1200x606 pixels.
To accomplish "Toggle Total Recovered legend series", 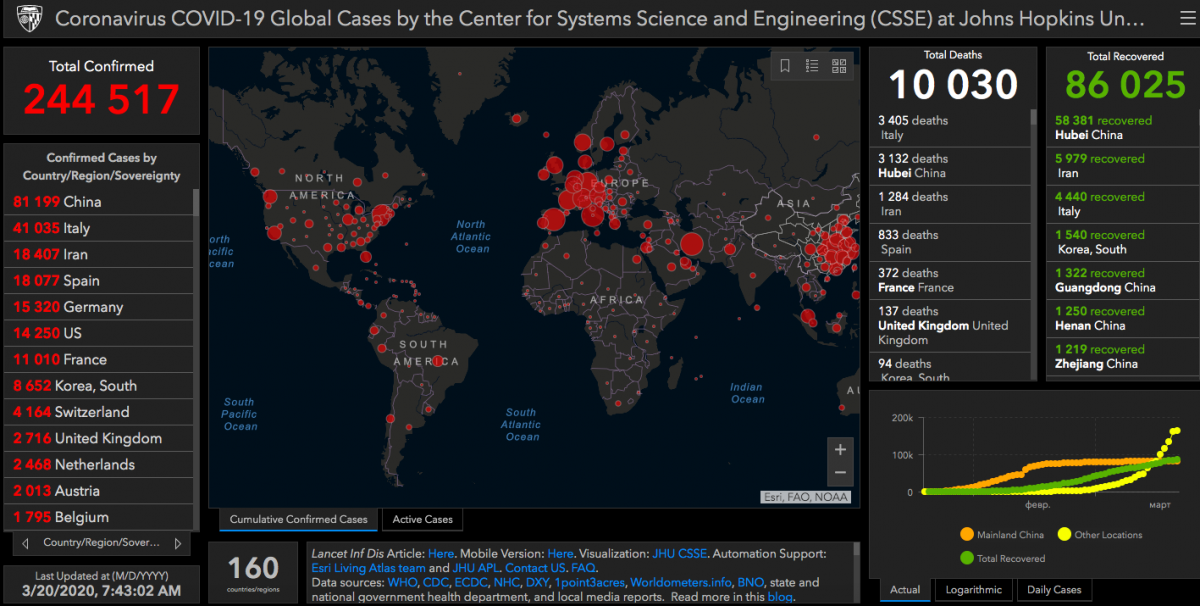I will [x=1002, y=558].
